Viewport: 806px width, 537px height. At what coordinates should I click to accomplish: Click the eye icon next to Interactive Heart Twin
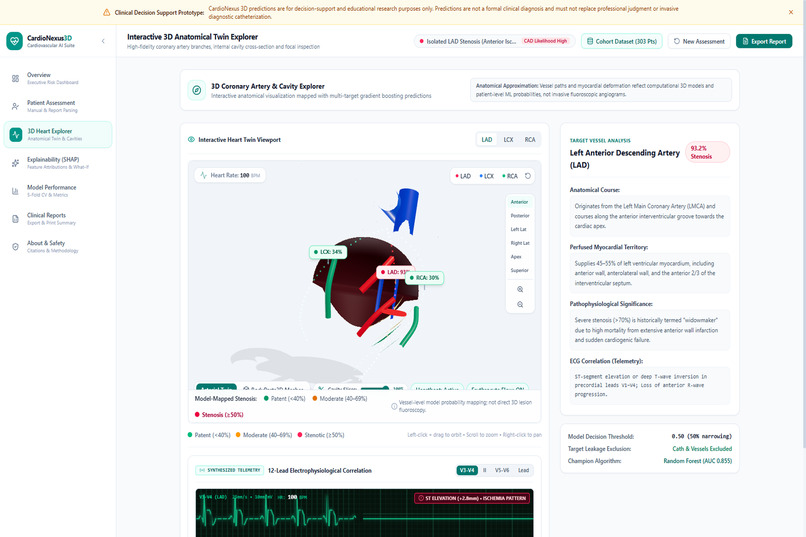tap(191, 139)
